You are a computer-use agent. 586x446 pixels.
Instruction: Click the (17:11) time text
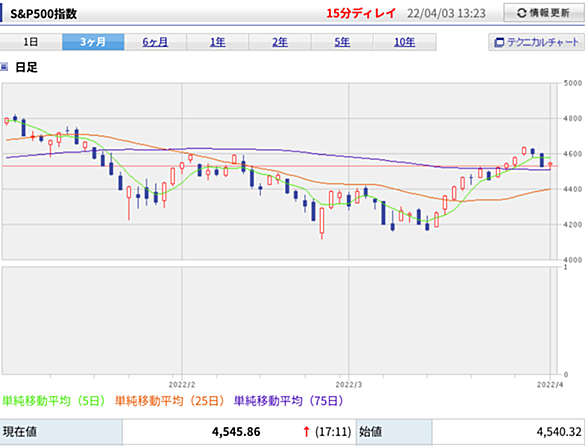point(333,432)
